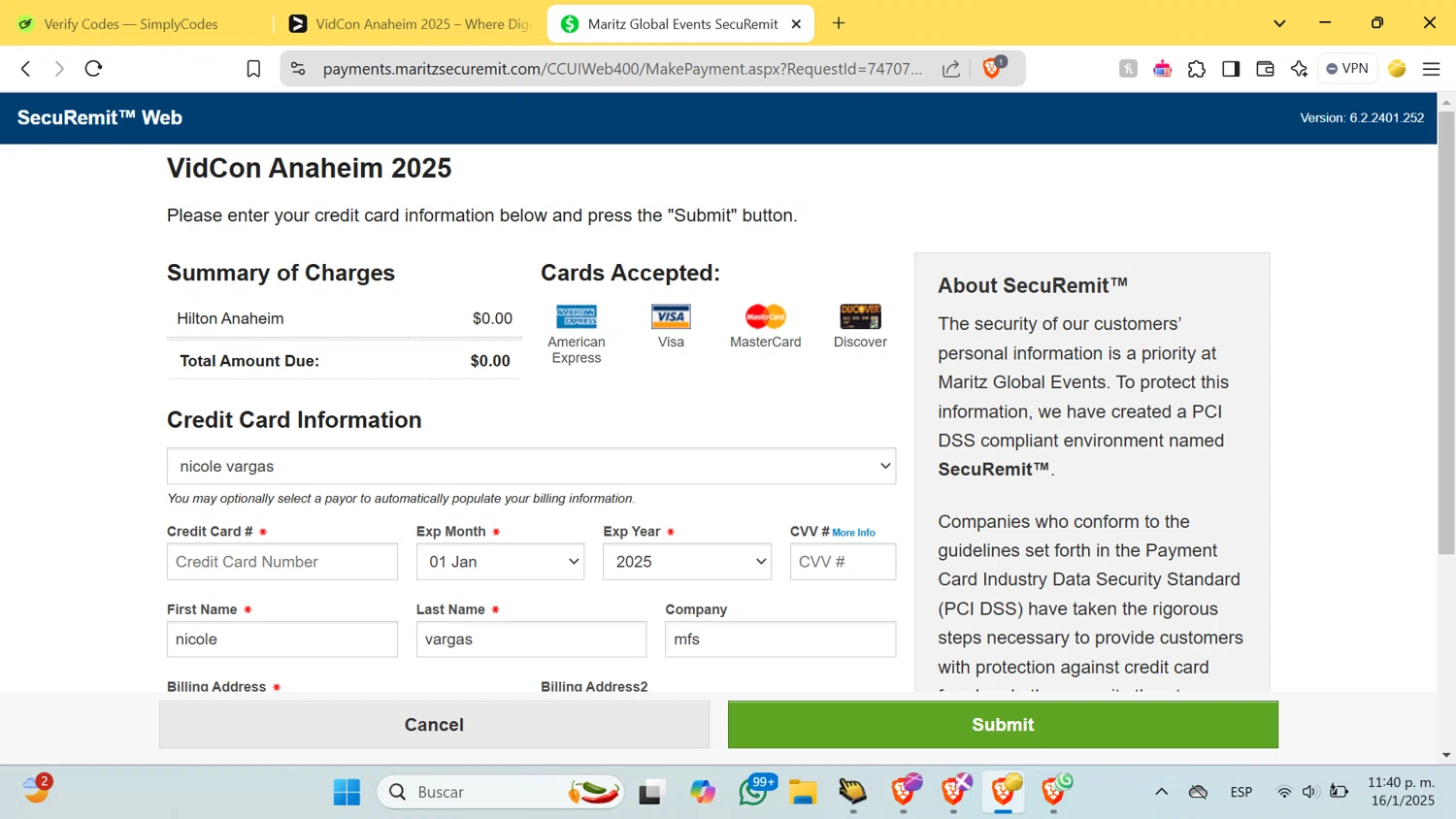View site information icon in address bar
The image size is (1456, 819).
[298, 69]
